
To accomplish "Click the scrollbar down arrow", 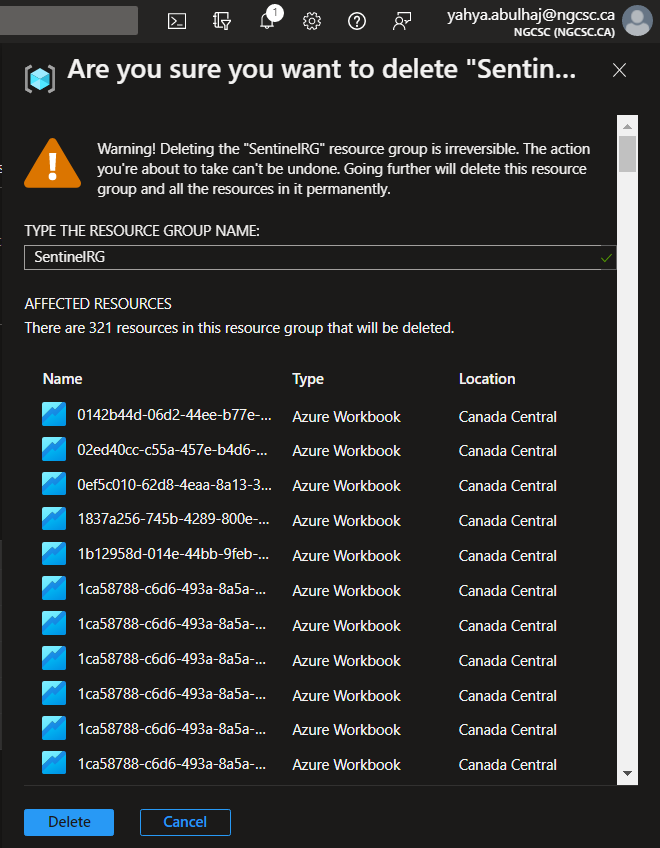I will point(628,773).
